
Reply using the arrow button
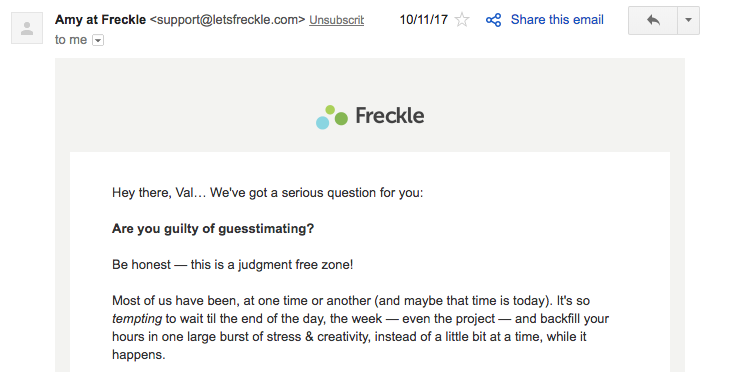(653, 20)
